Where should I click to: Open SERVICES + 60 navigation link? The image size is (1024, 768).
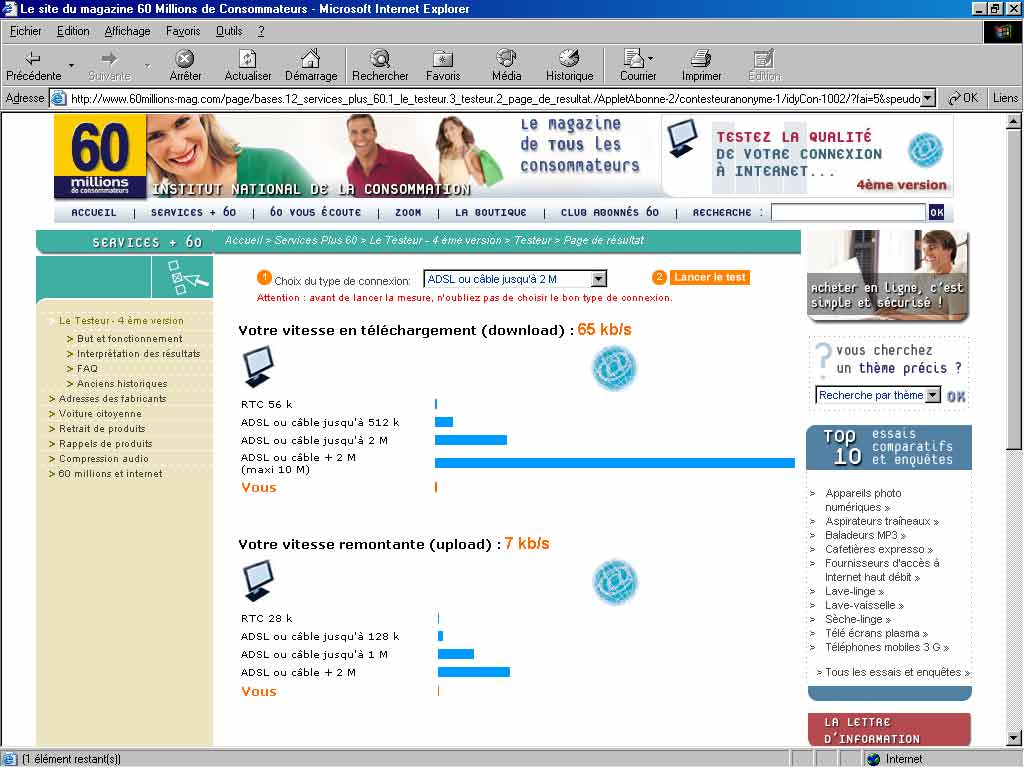point(193,212)
